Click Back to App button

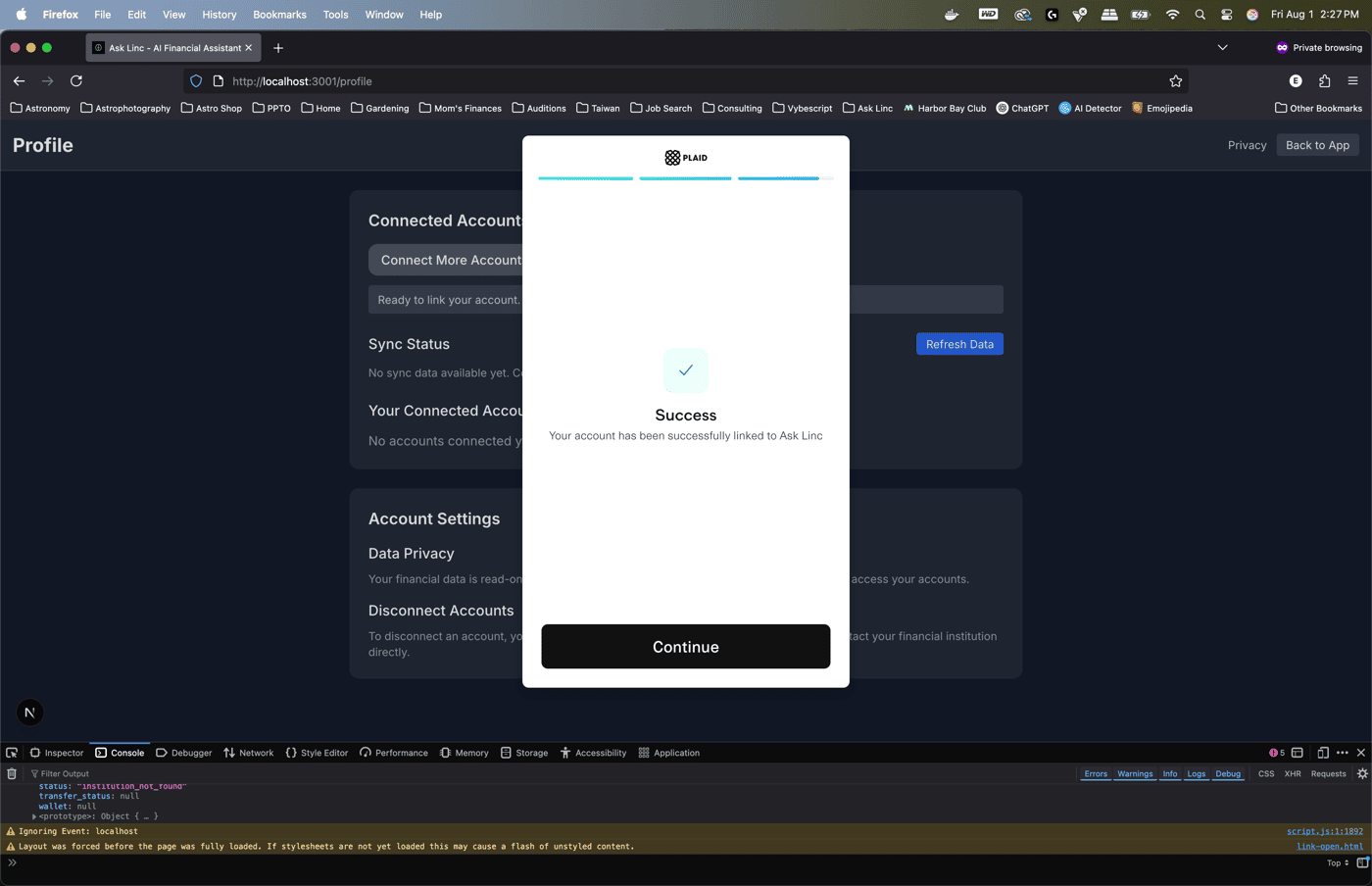coord(1317,145)
